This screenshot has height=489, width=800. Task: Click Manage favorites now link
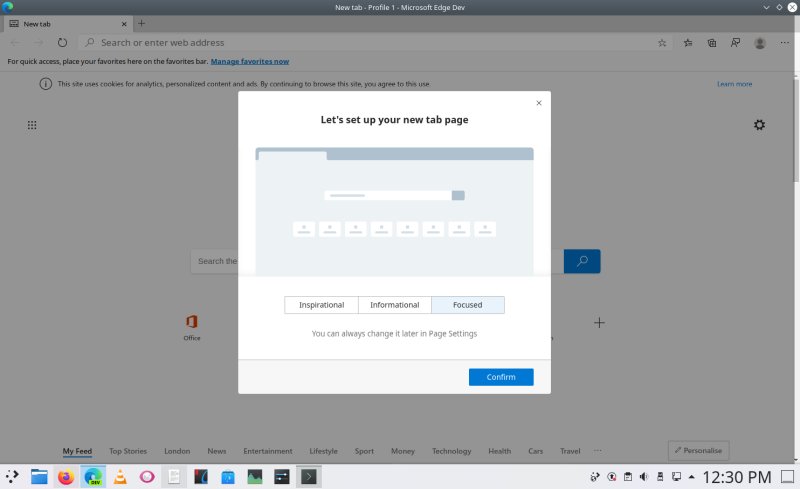(249, 61)
